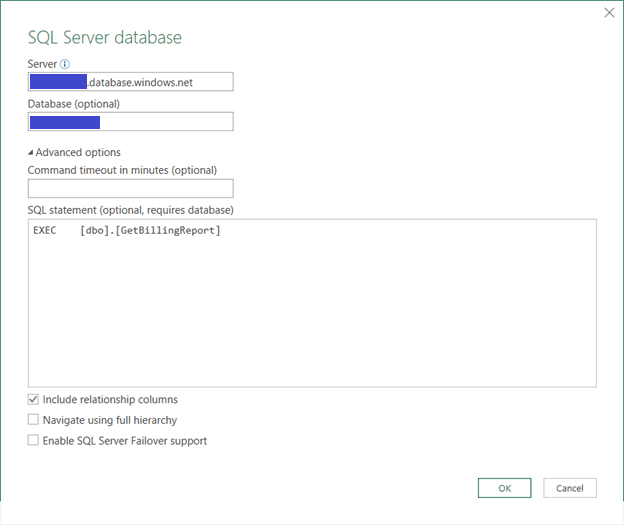Uncheck Include relationship columns
Viewport: 624px width, 525px height.
click(x=33, y=399)
